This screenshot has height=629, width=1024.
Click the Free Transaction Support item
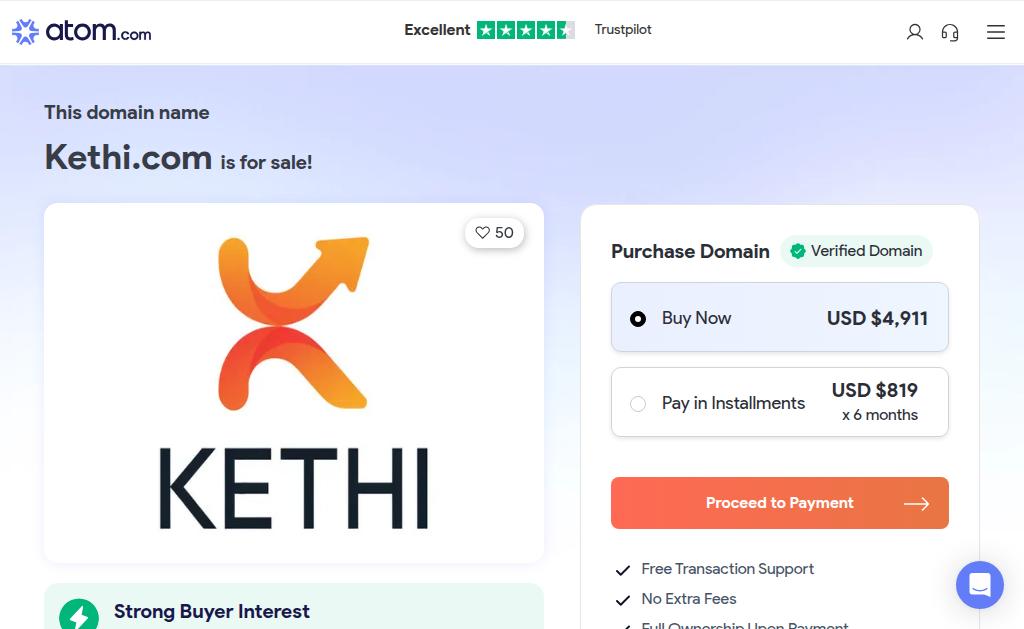pyautogui.click(x=727, y=569)
